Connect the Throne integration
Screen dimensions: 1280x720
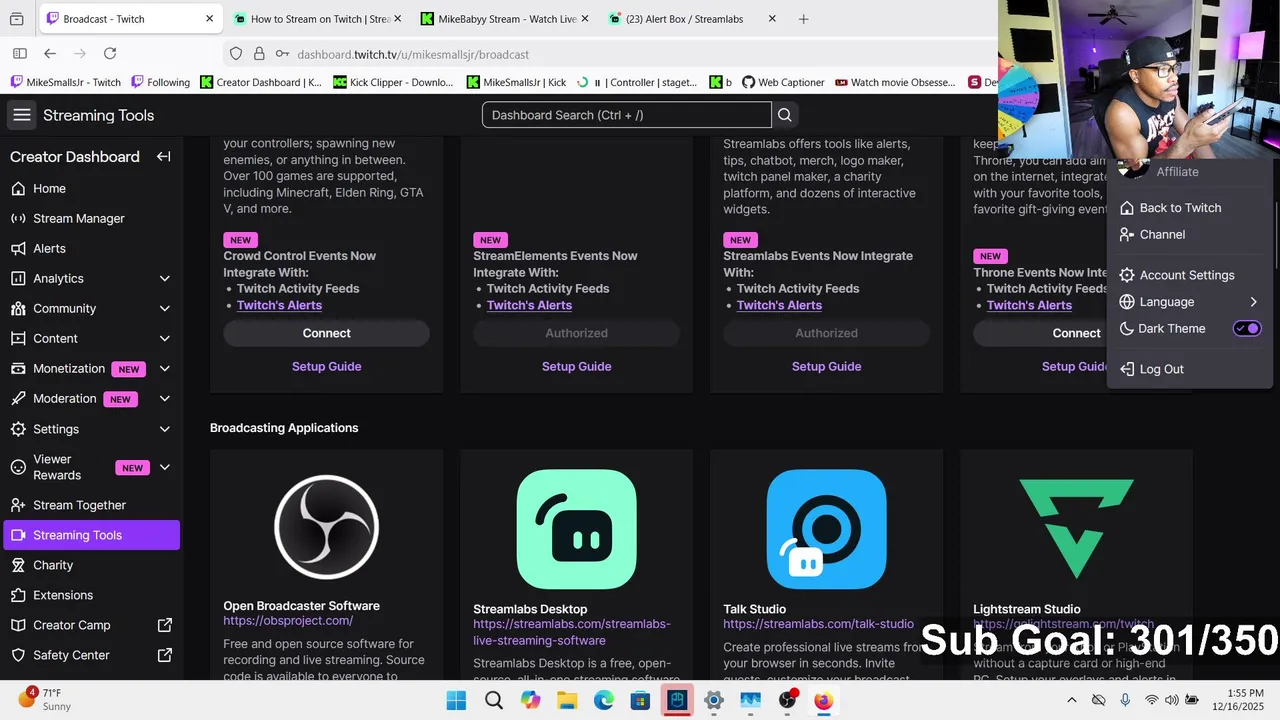pyautogui.click(x=1040, y=333)
